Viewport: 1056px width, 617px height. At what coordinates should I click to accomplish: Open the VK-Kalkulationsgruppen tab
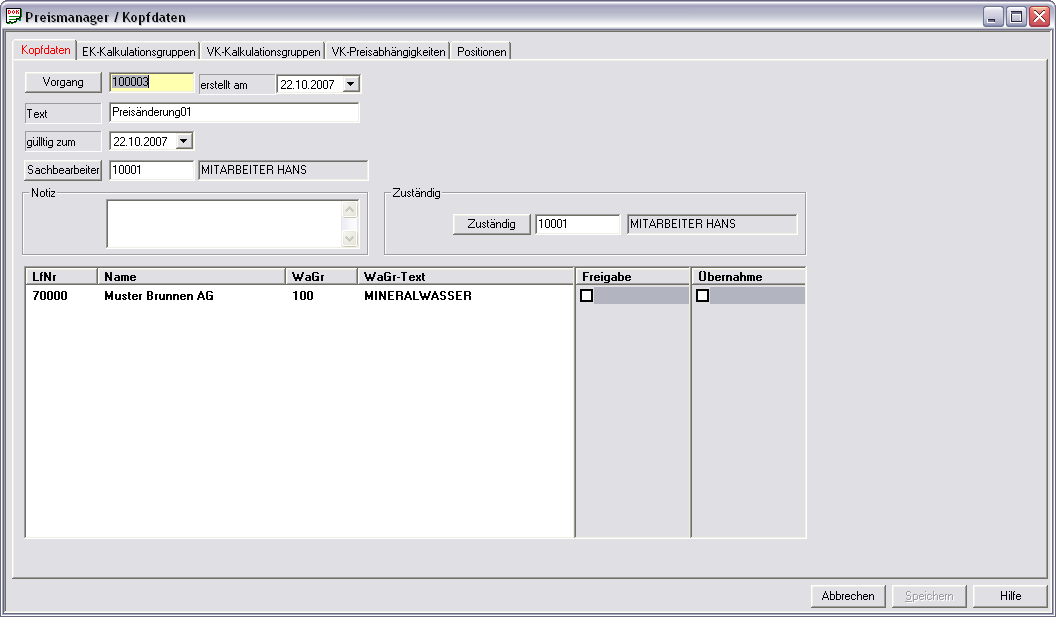point(263,52)
